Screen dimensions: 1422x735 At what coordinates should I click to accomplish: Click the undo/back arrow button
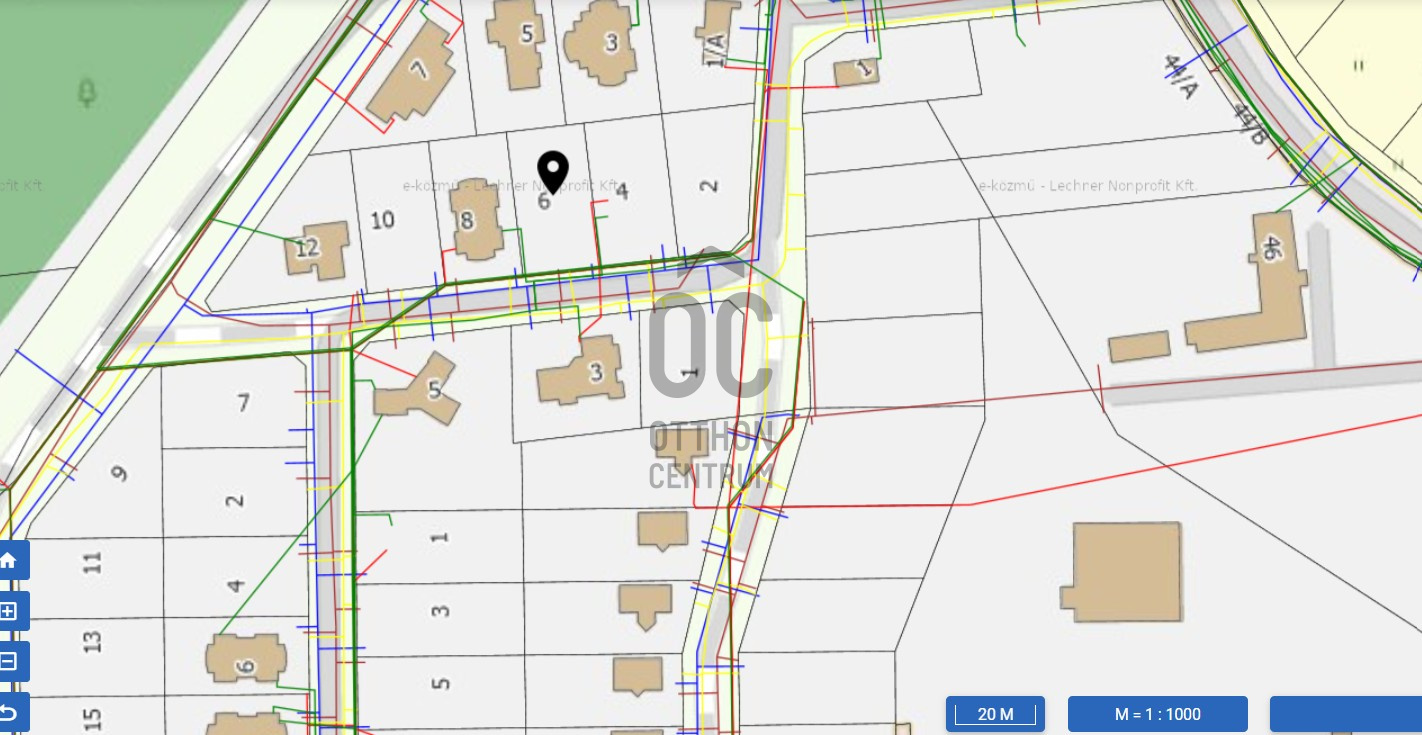coord(12,712)
